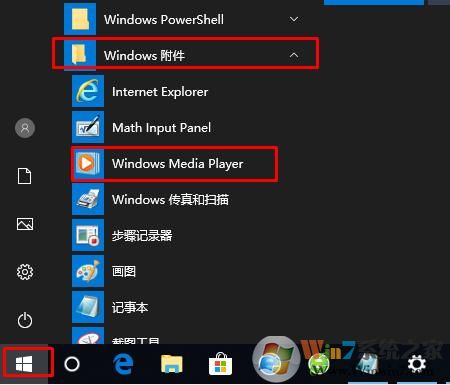Open the 步骤记录器 recorder icon
The image size is (450, 385).
(88, 235)
